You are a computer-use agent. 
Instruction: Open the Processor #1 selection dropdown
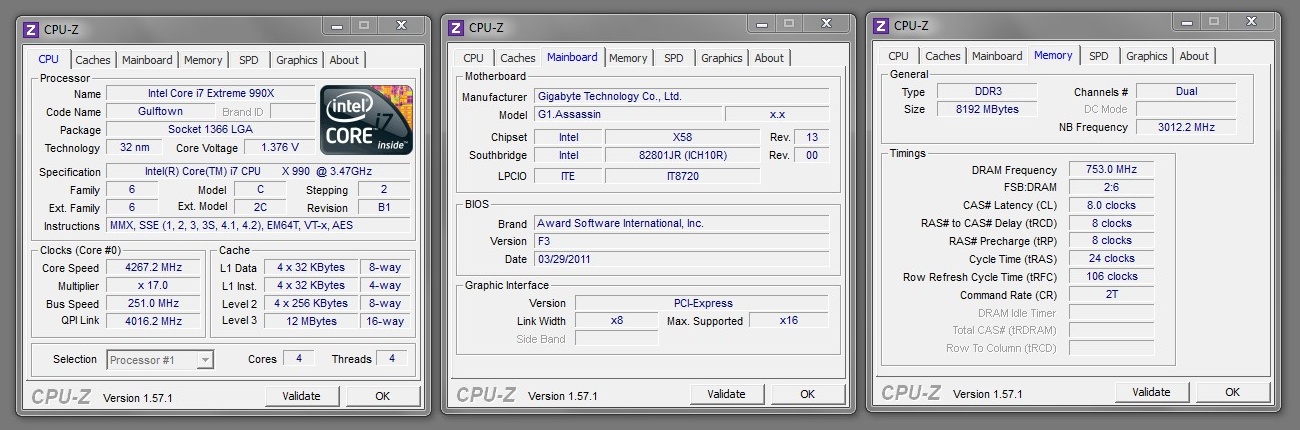[160, 360]
